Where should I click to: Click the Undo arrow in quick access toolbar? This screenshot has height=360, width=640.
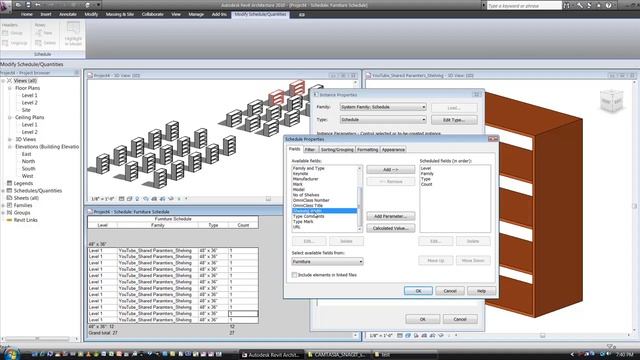click(x=38, y=5)
